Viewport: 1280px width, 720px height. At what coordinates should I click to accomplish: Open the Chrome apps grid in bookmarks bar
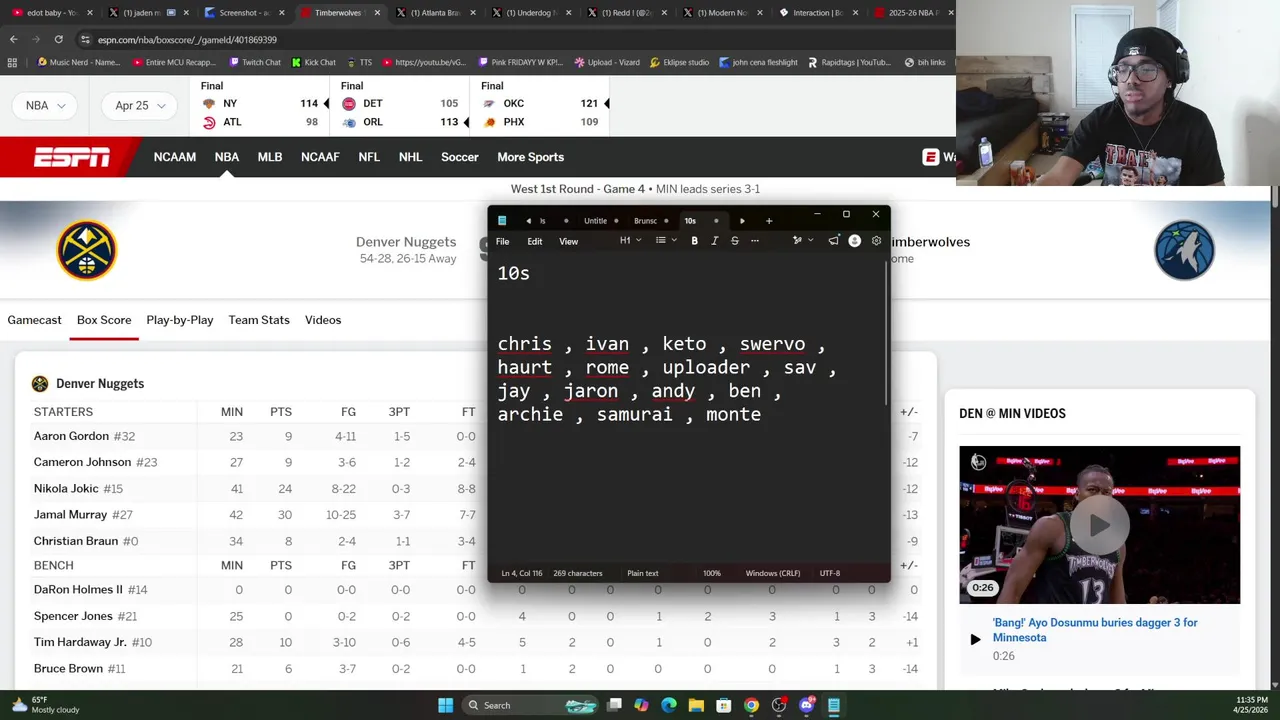click(x=12, y=62)
